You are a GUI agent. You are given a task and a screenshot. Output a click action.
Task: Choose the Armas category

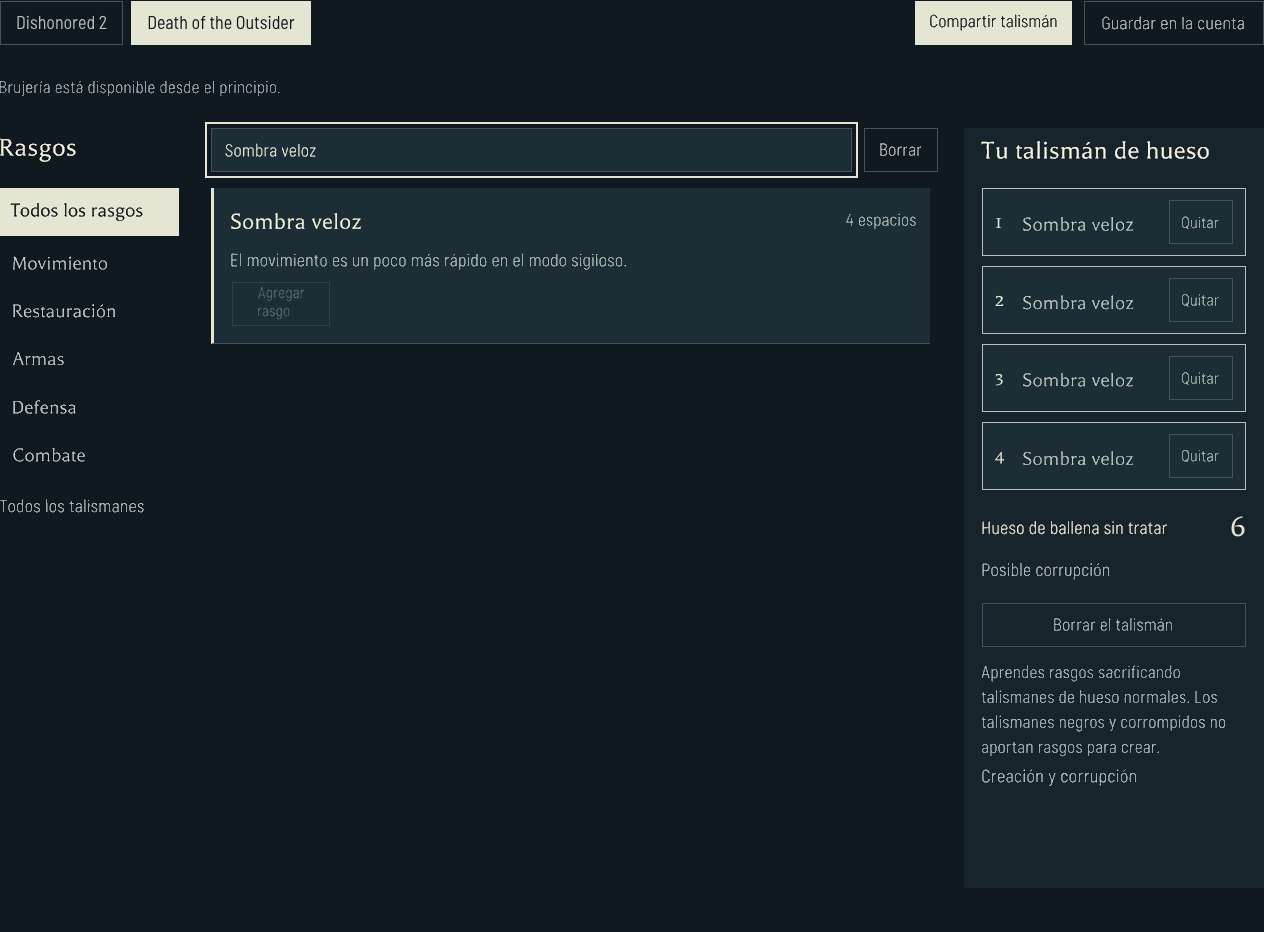tap(38, 359)
